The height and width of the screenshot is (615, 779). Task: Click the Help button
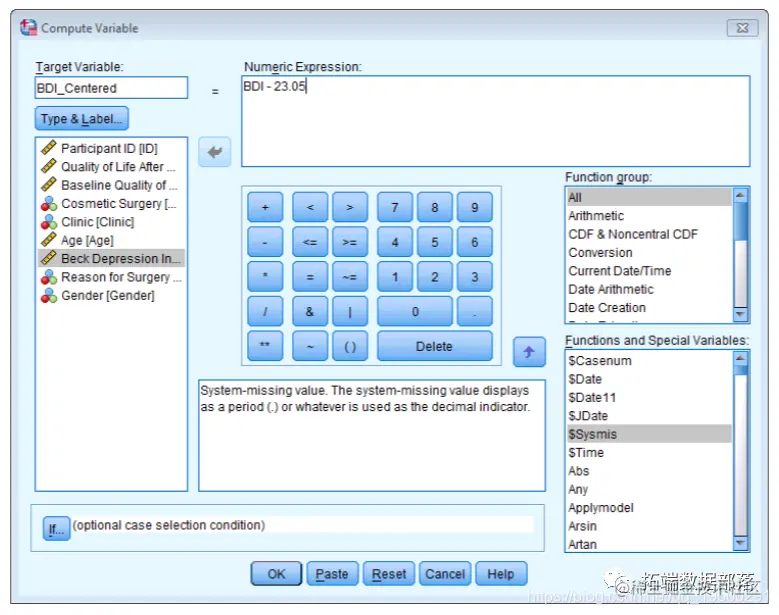click(501, 574)
